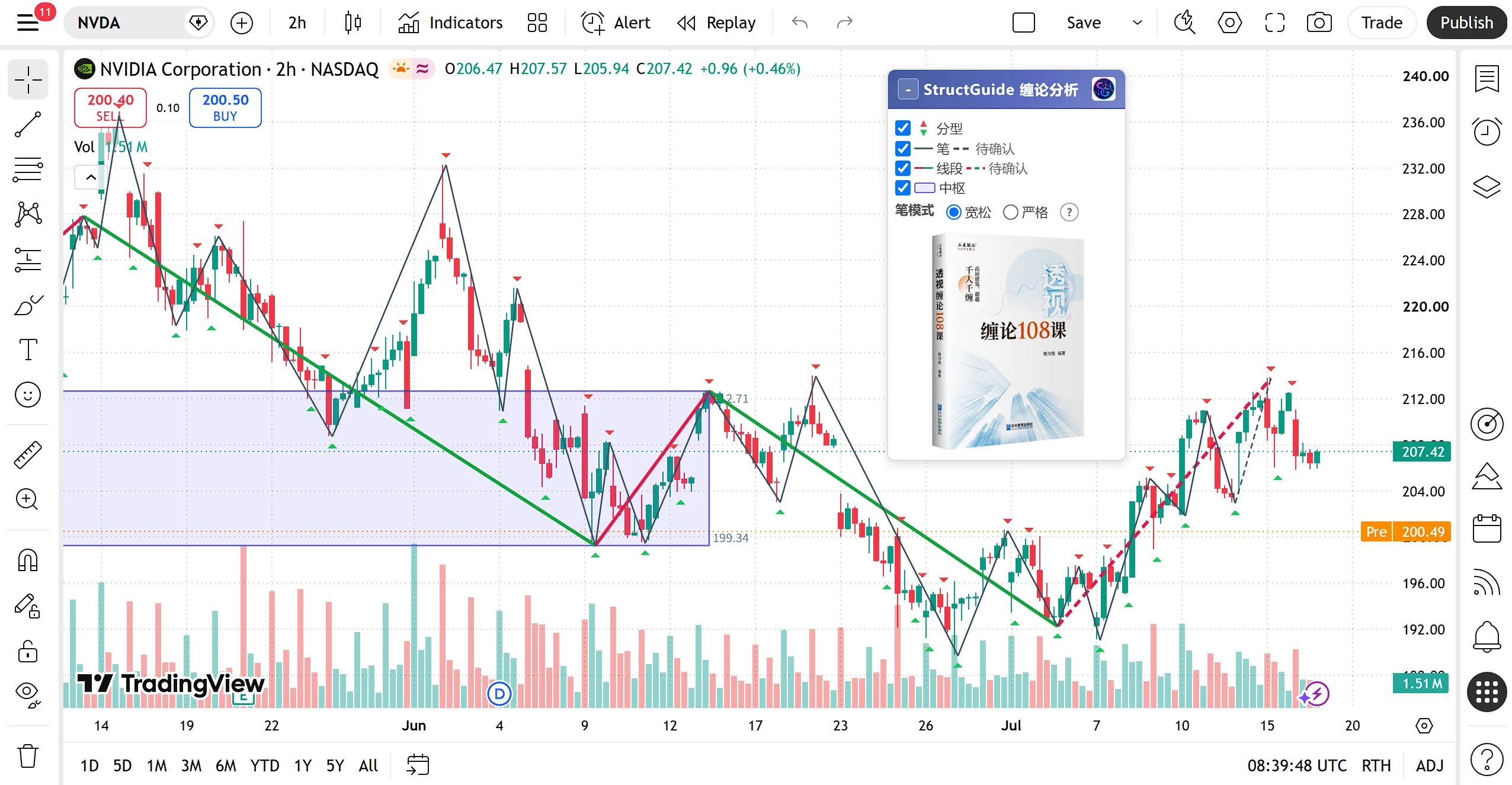The width and height of the screenshot is (1512, 785).
Task: Select the 1M time range
Action: pos(157,765)
